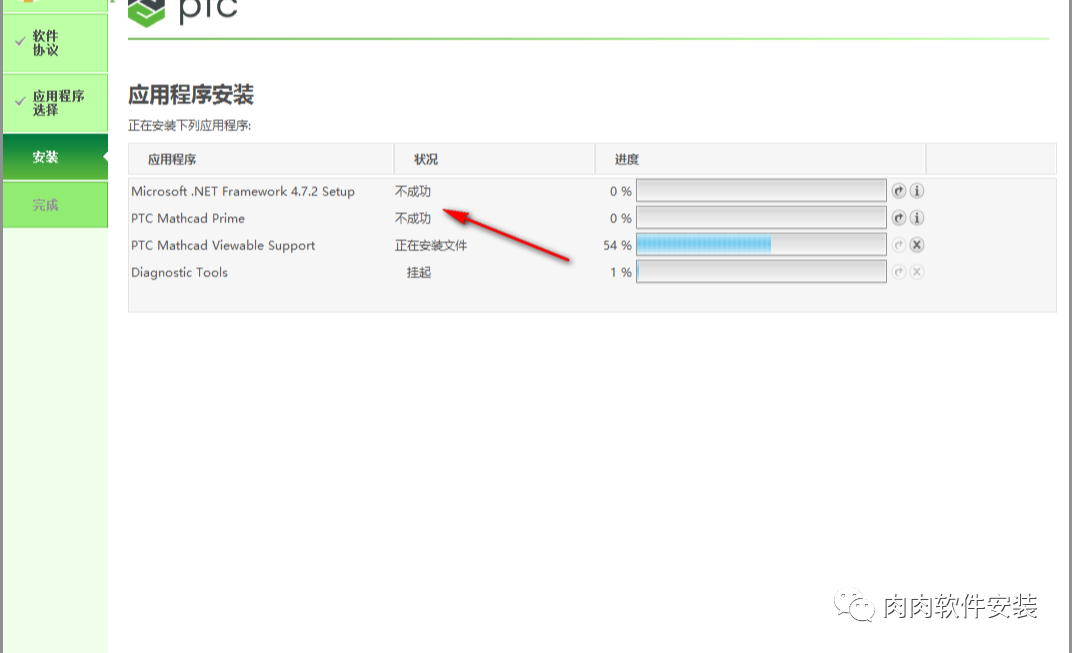Show info for Microsoft .NET Framework failure

pyautogui.click(x=917, y=191)
